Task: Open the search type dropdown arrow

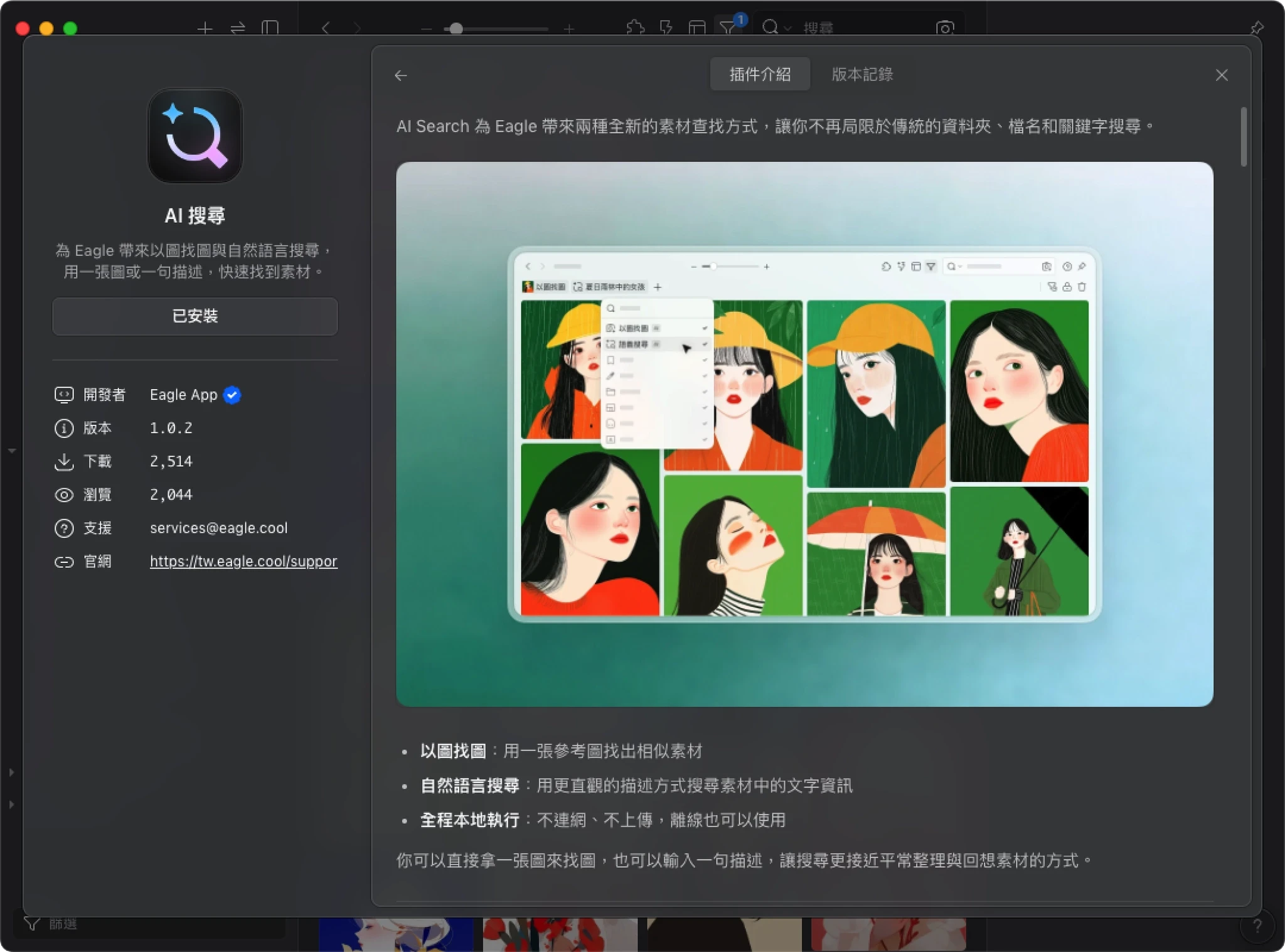Action: pyautogui.click(x=787, y=28)
